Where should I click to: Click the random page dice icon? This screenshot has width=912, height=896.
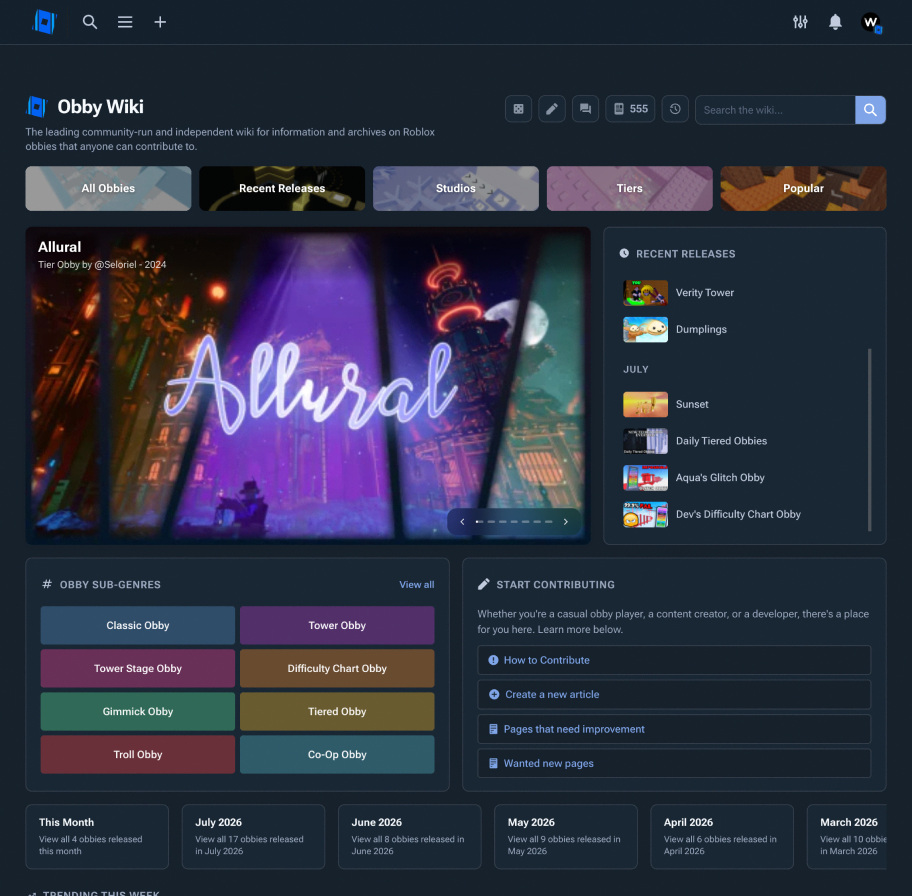coord(518,109)
